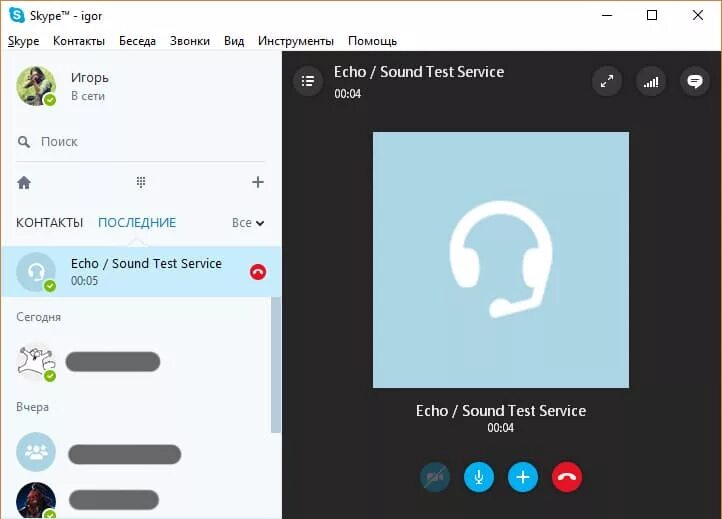The image size is (722, 519).
Task: Minimize the Skype window
Action: (x=607, y=15)
